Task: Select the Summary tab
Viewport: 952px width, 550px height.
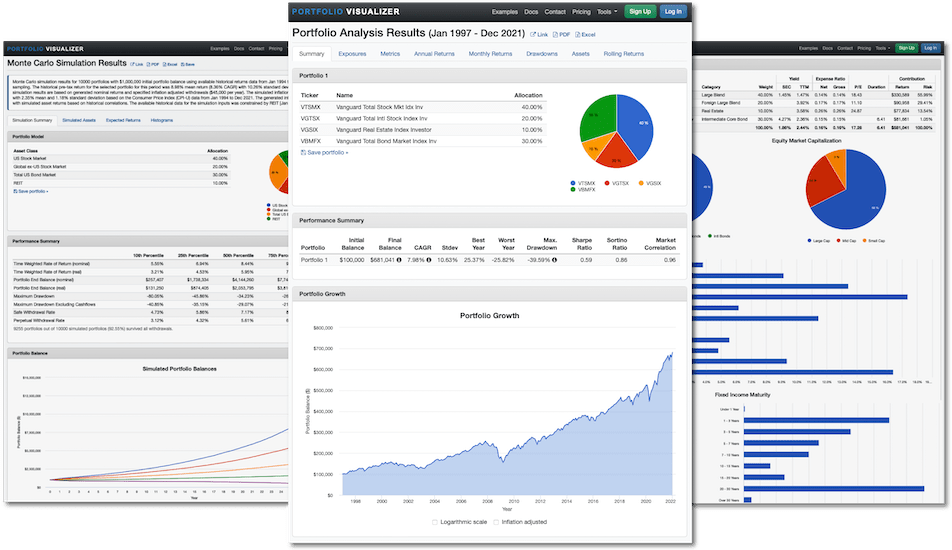Action: (x=311, y=54)
